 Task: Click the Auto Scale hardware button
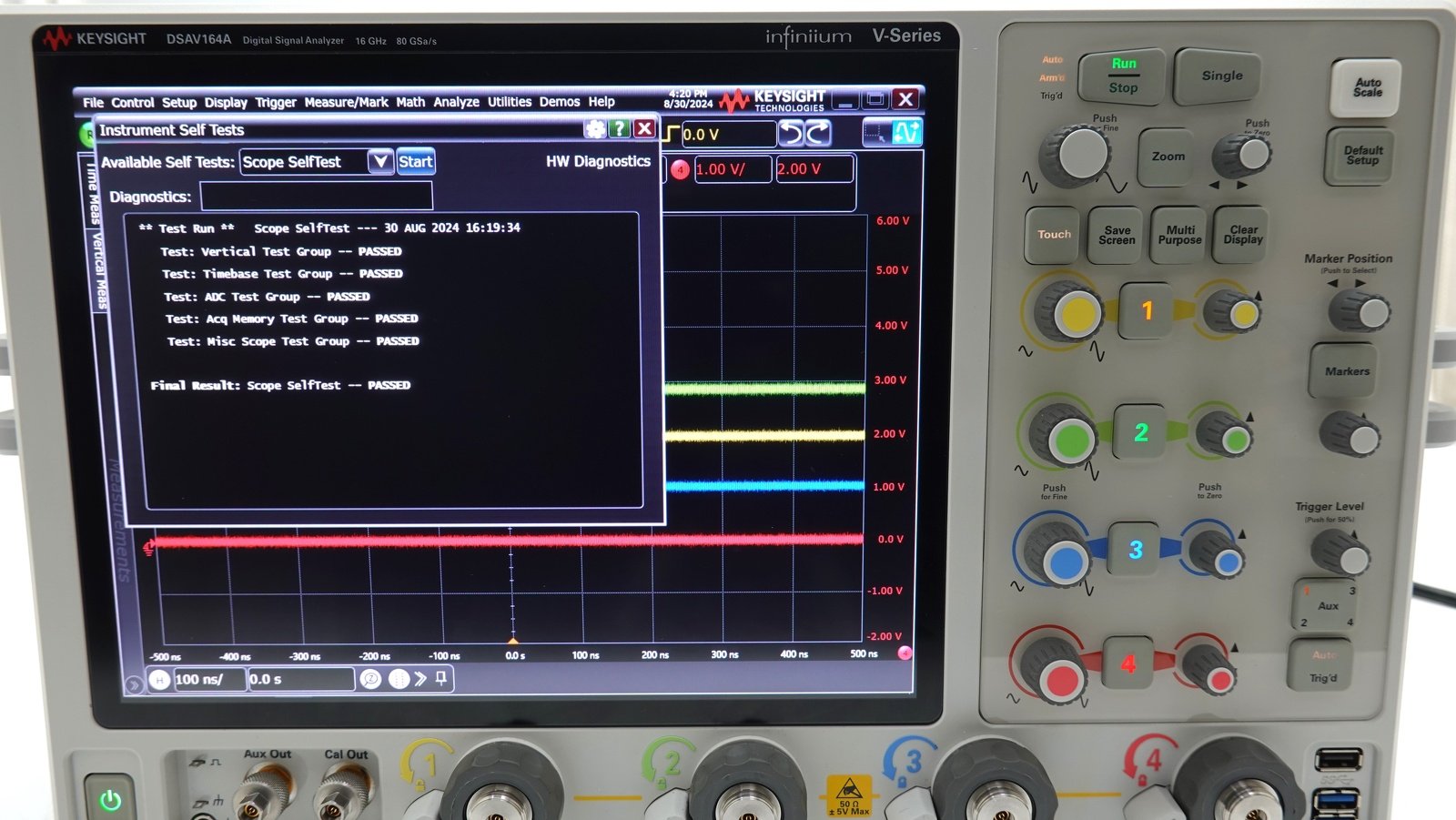[1366, 87]
